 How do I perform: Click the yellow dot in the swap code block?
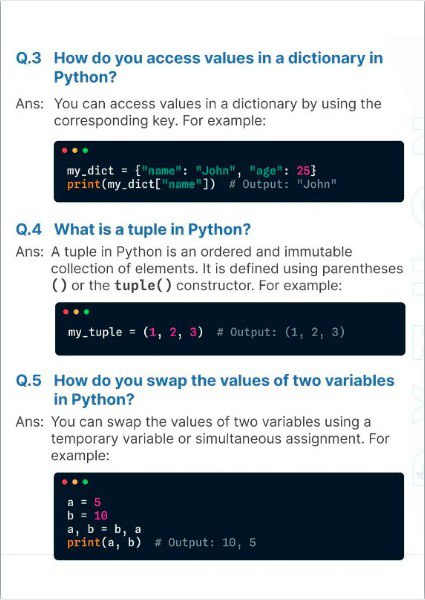coord(75,482)
